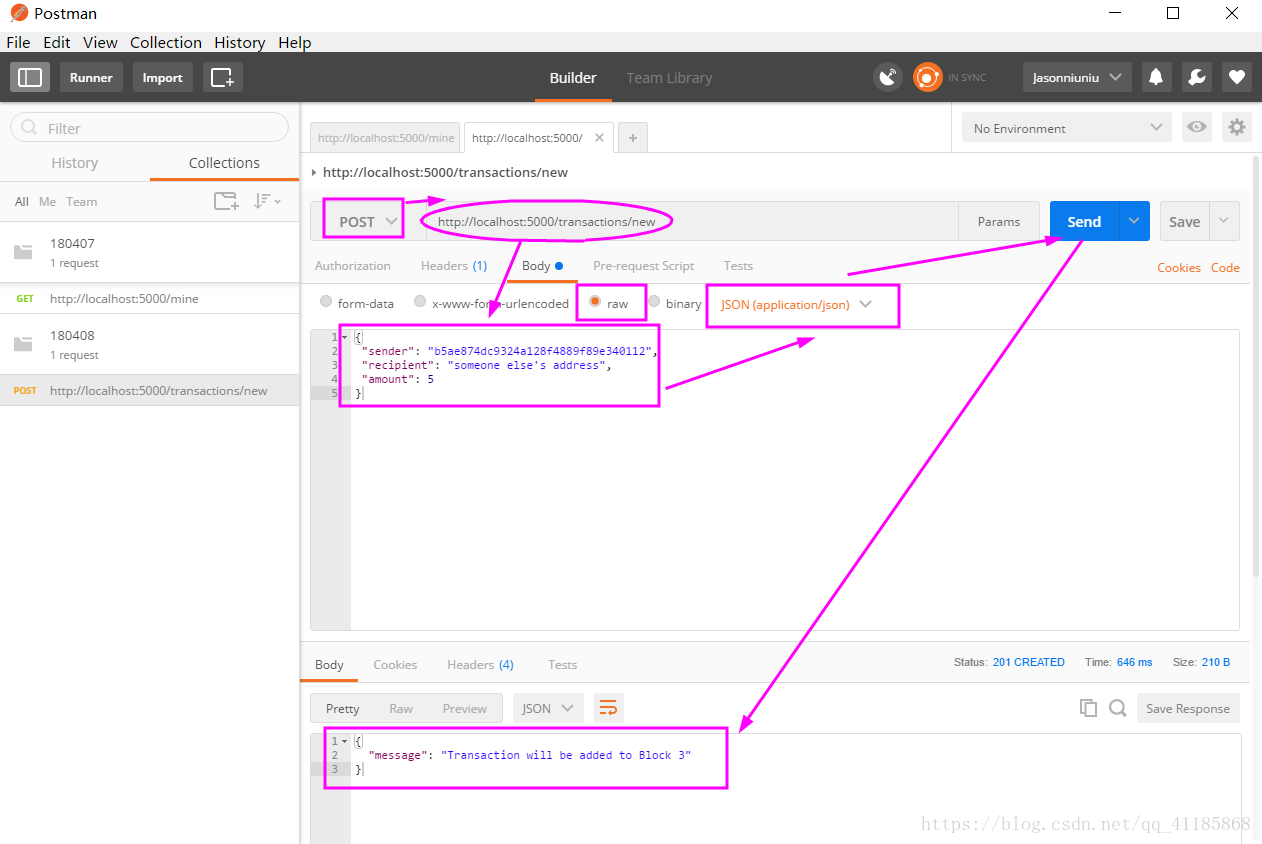This screenshot has width=1262, height=844.
Task: Close the active localhost:5000/ tab
Action: pyautogui.click(x=600, y=137)
